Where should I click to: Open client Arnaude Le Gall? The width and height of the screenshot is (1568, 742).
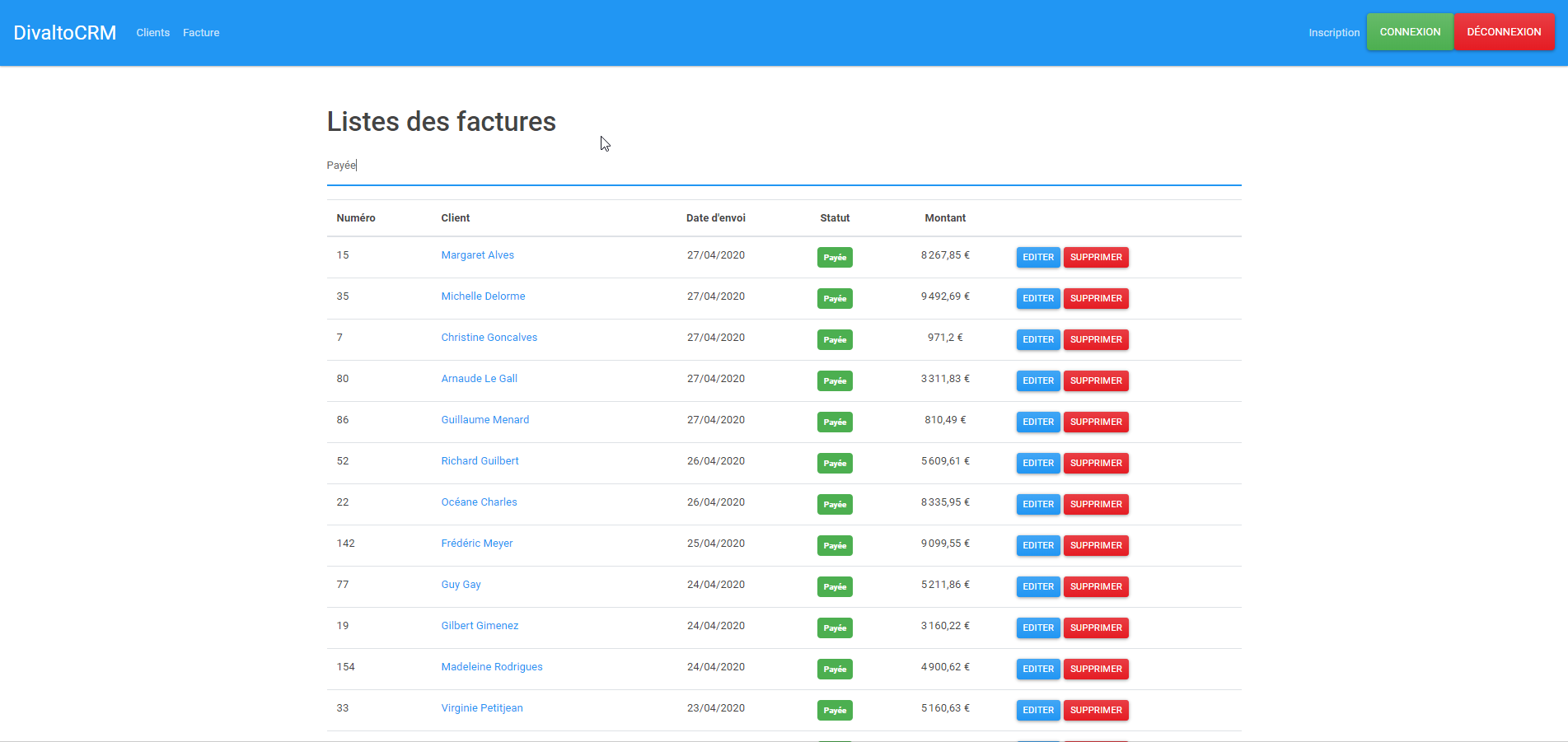point(479,379)
